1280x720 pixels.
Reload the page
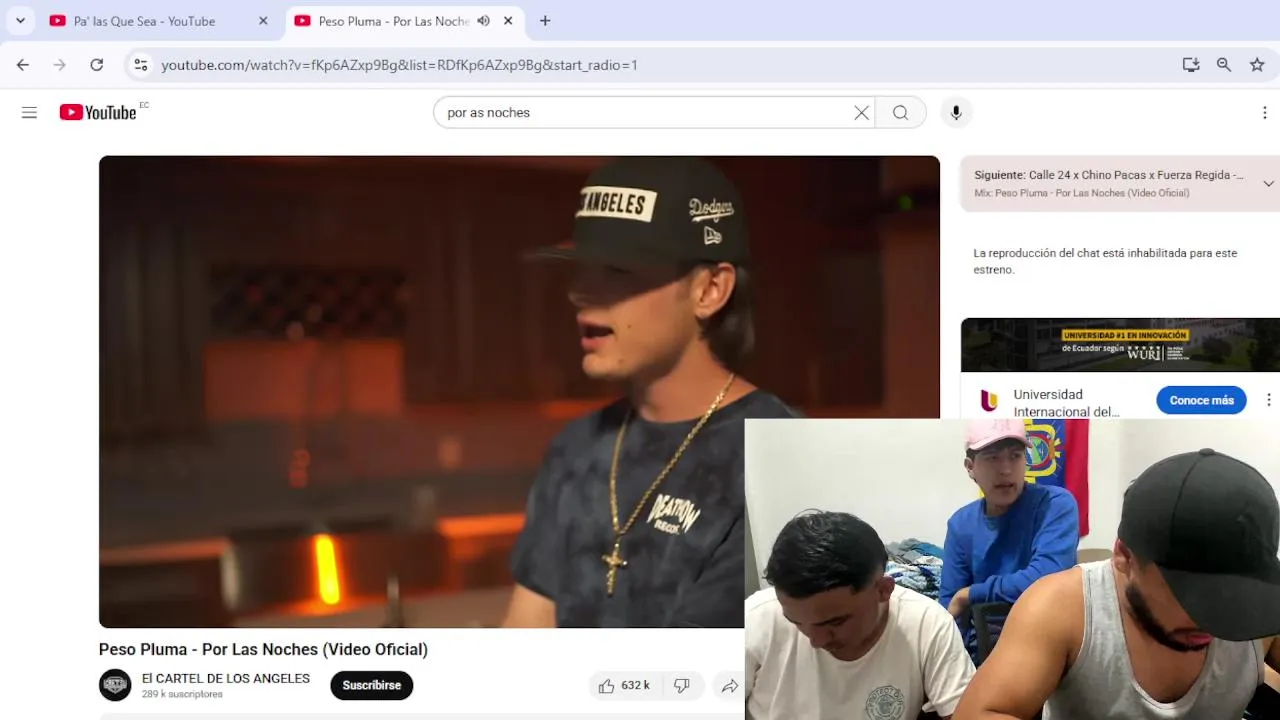pyautogui.click(x=97, y=65)
